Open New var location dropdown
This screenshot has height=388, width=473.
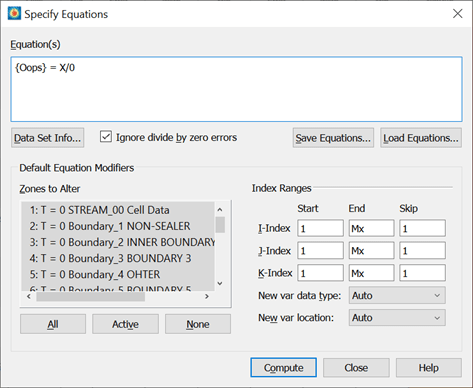point(397,318)
